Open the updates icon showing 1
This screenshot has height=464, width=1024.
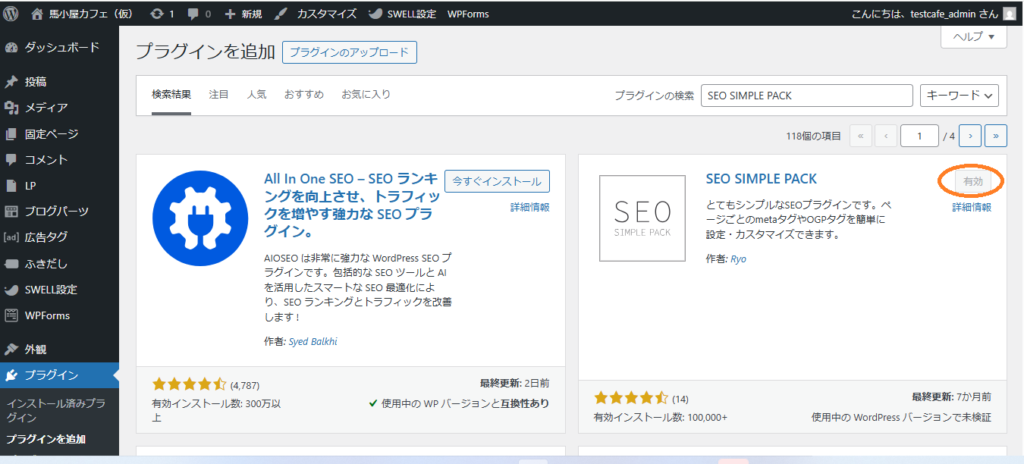(163, 13)
